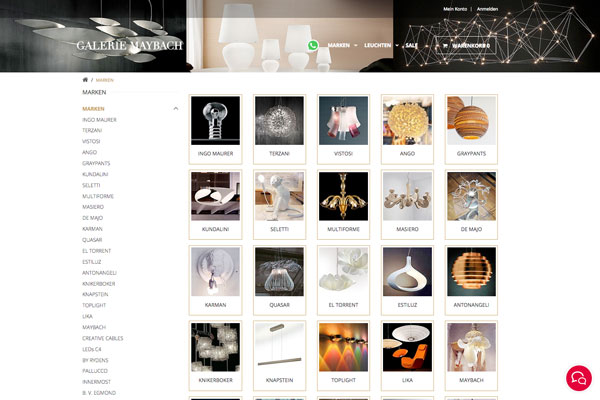Select Fallucco in sidebar list
The height and width of the screenshot is (400, 600).
pos(95,371)
